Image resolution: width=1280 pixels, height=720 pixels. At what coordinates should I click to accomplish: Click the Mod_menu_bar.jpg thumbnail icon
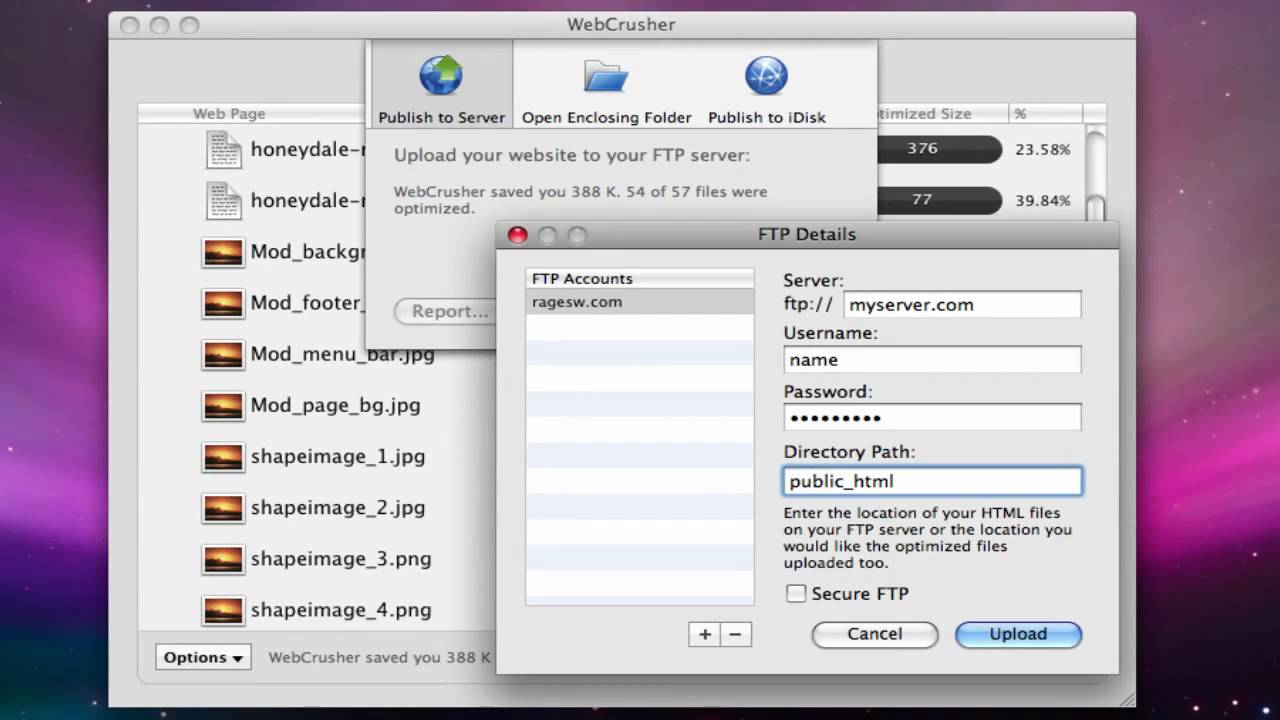223,354
